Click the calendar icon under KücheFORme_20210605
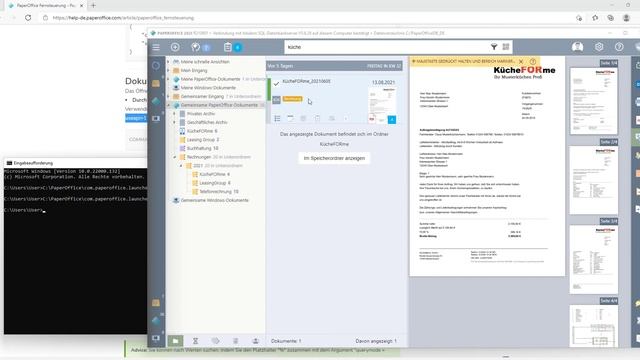 click(x=290, y=118)
